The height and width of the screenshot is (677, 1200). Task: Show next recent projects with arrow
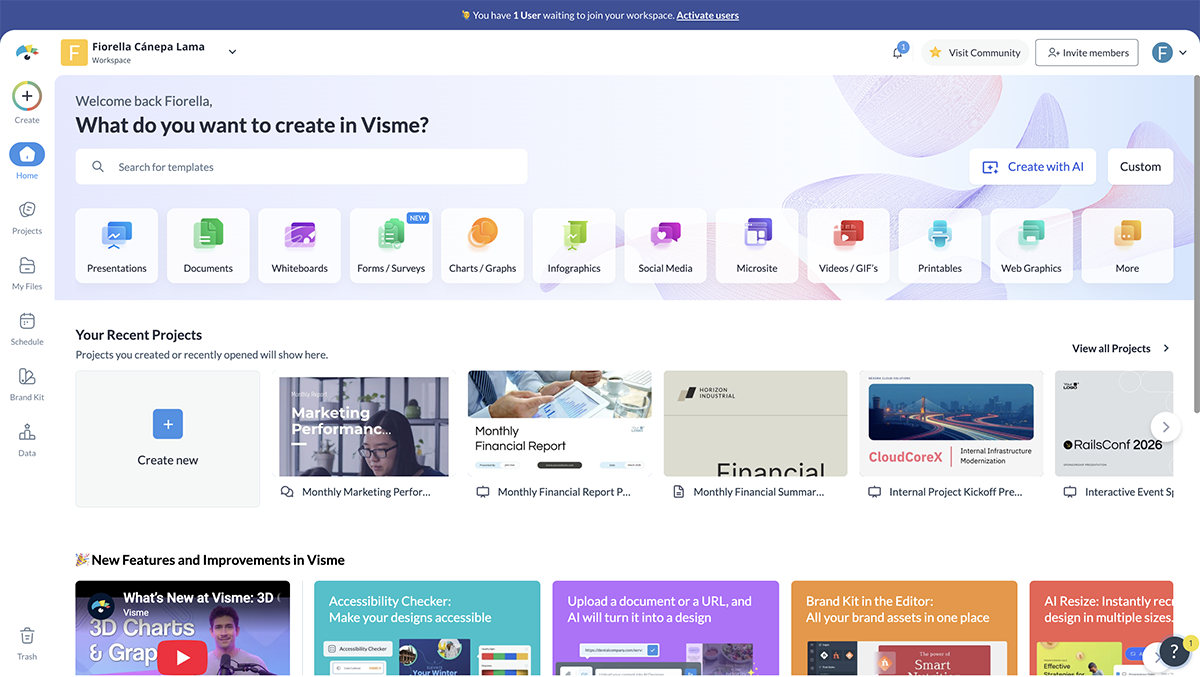pyautogui.click(x=1165, y=427)
